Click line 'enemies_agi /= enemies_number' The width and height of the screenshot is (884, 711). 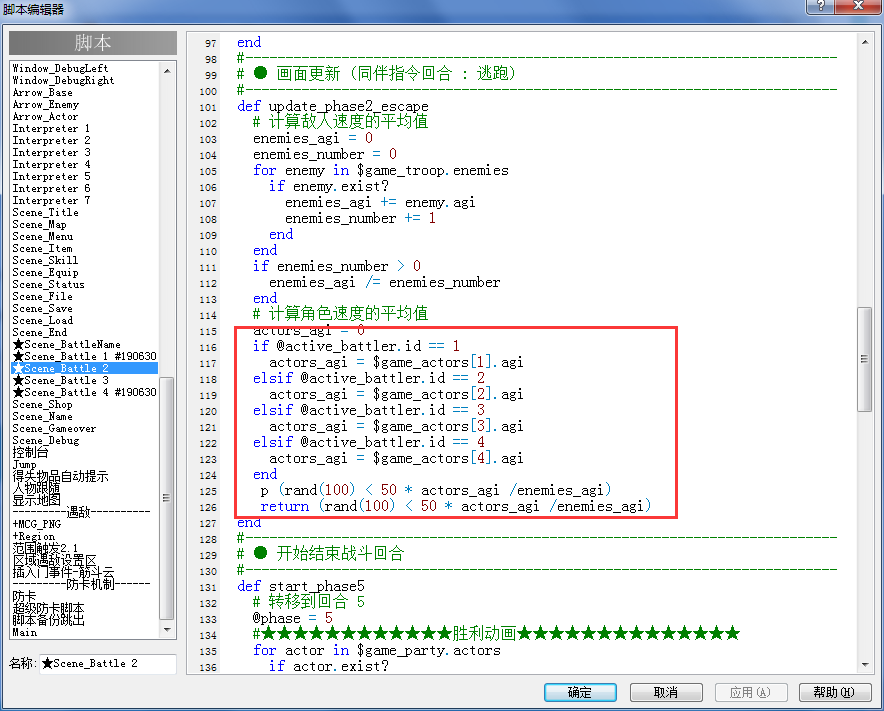[x=384, y=282]
